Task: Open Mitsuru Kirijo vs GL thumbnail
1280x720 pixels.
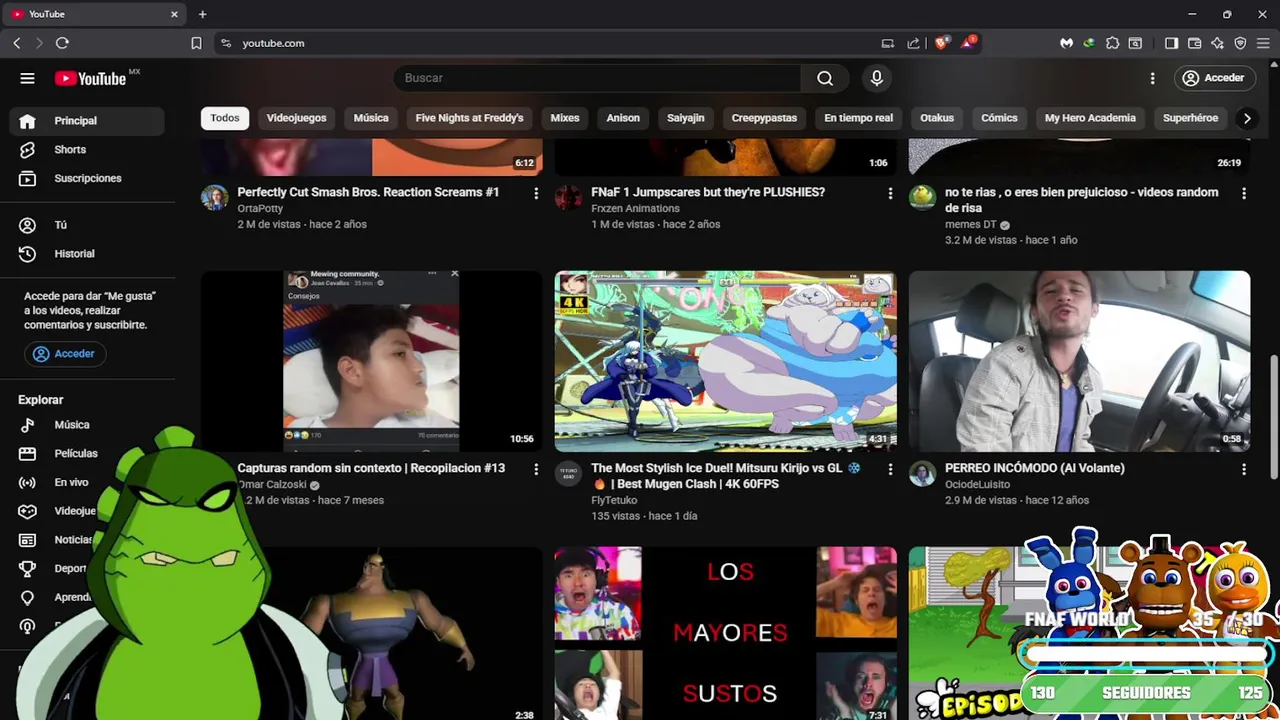Action: point(726,361)
